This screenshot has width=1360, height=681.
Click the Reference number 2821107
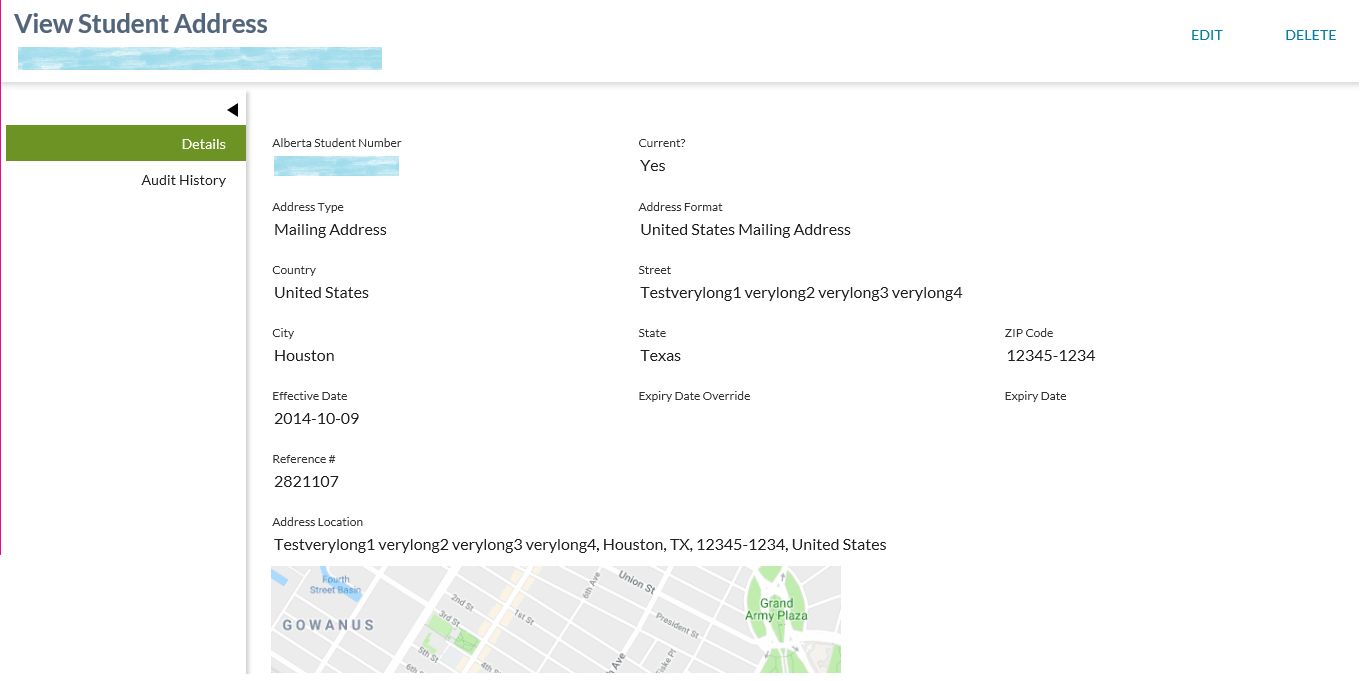[x=306, y=482]
